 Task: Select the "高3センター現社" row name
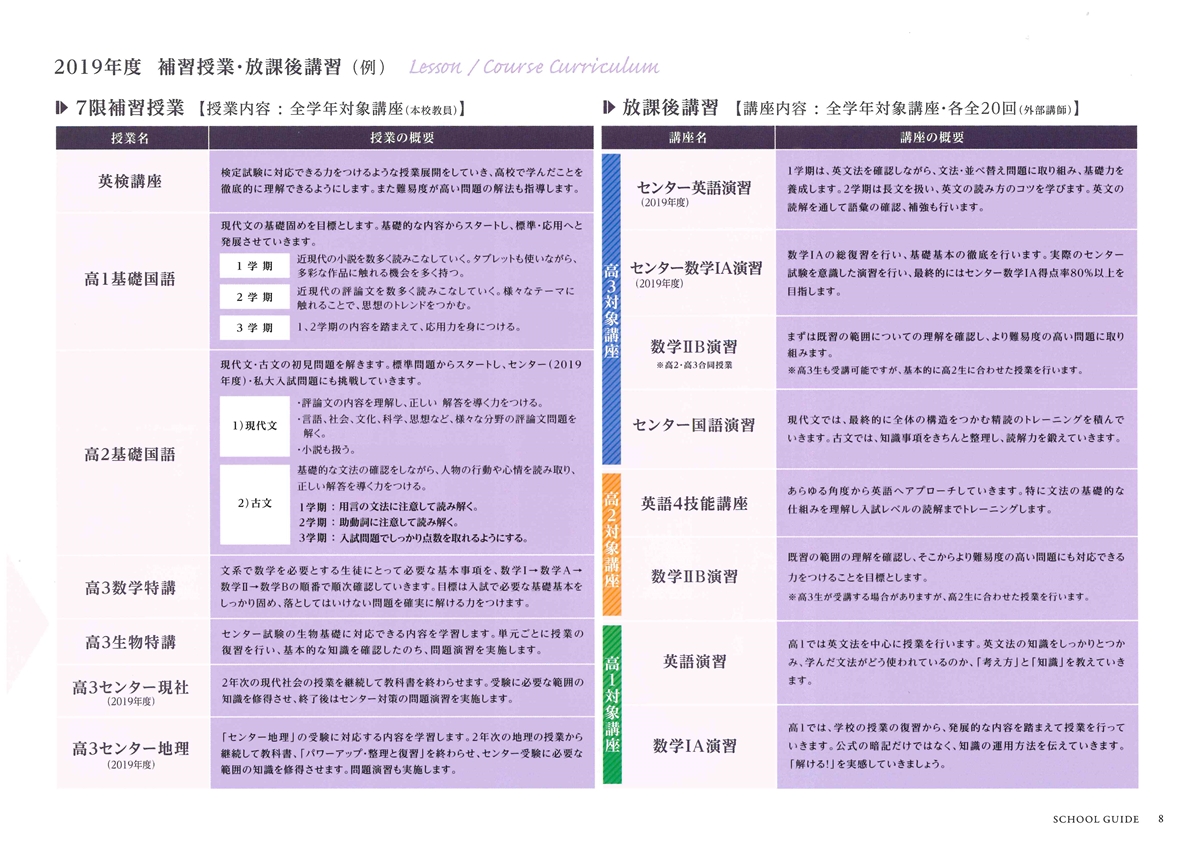click(130, 687)
